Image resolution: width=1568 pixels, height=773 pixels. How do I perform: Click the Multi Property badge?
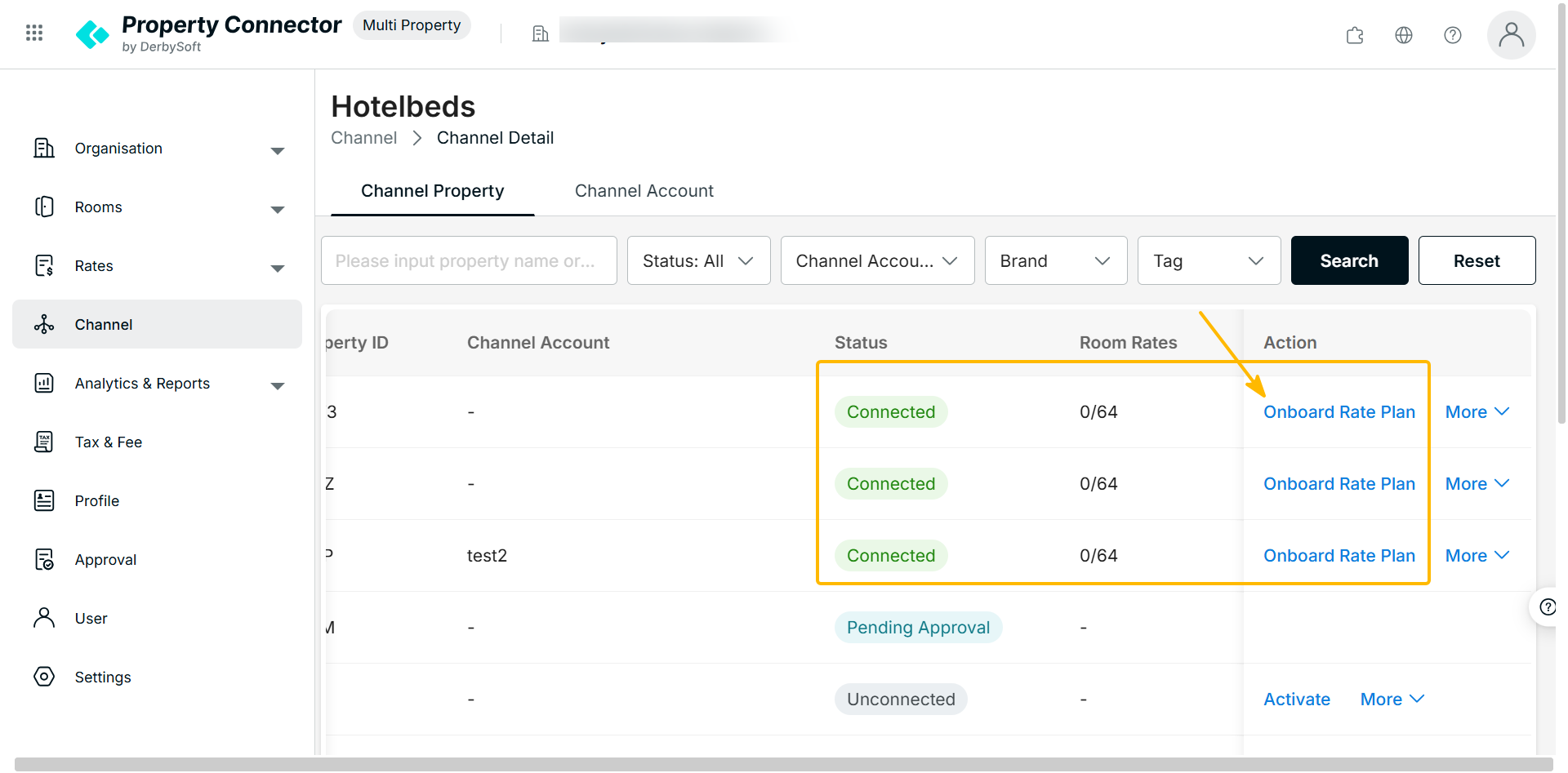click(x=412, y=25)
